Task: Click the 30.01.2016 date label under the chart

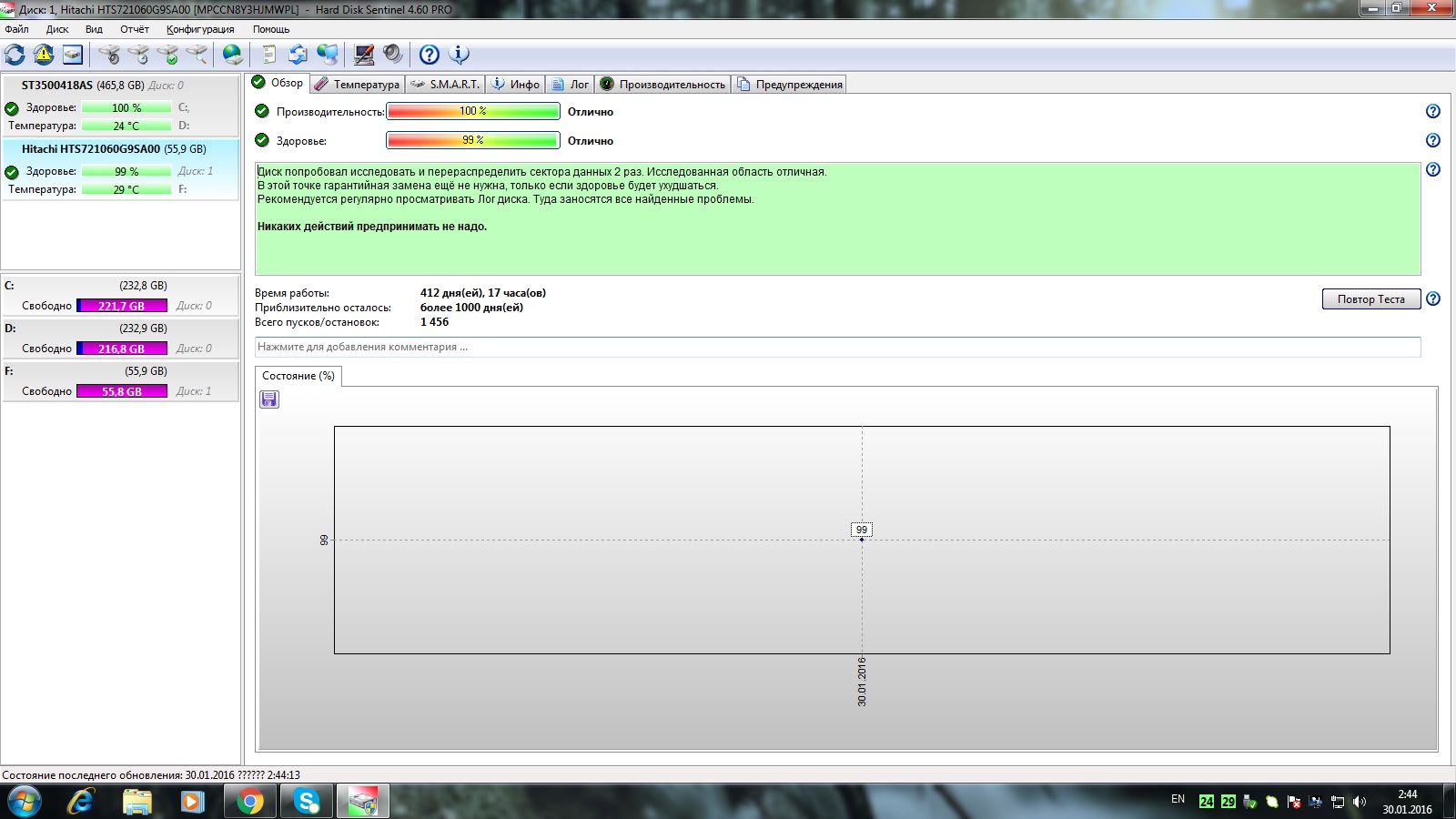Action: (x=862, y=682)
